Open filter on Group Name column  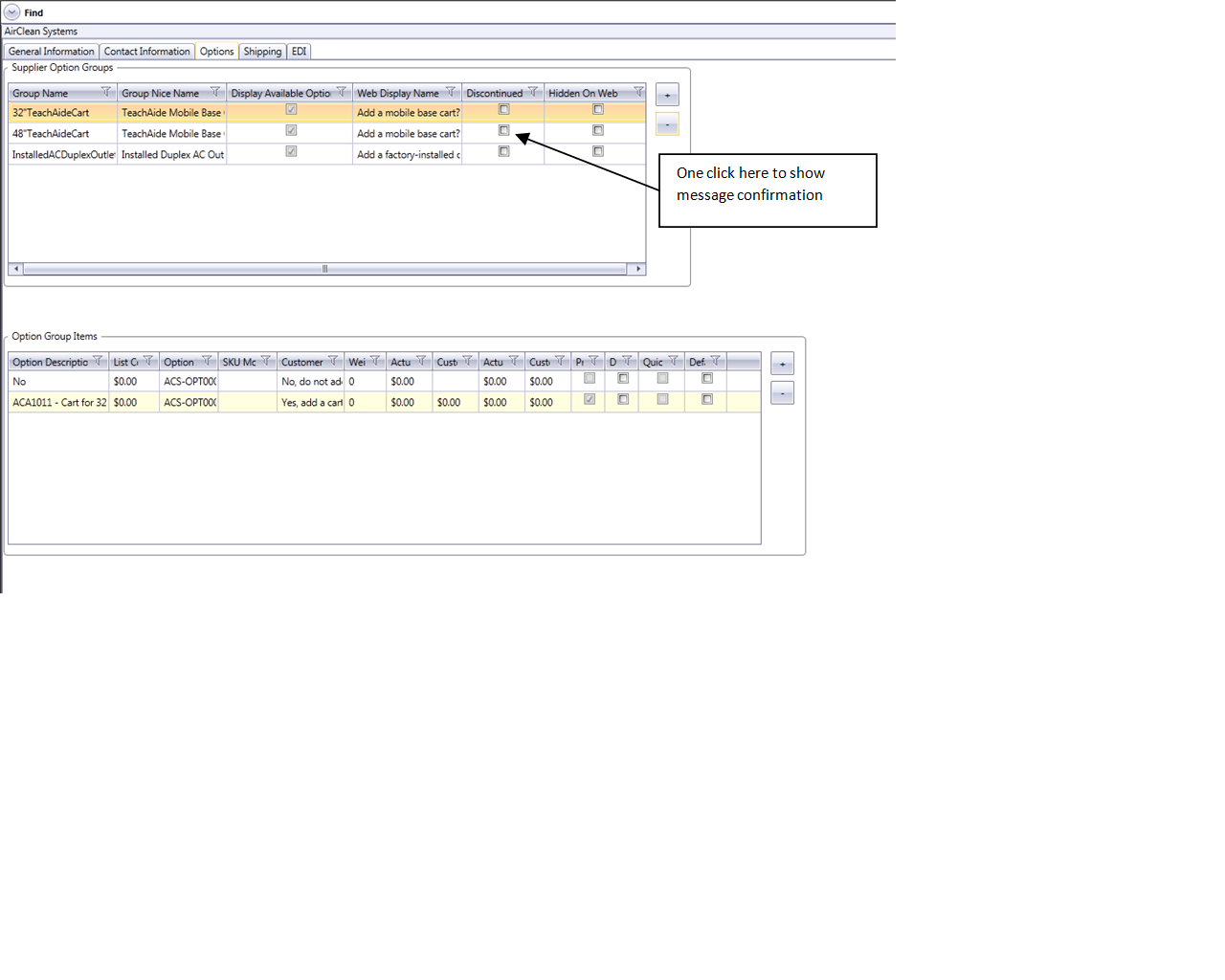coord(106,93)
